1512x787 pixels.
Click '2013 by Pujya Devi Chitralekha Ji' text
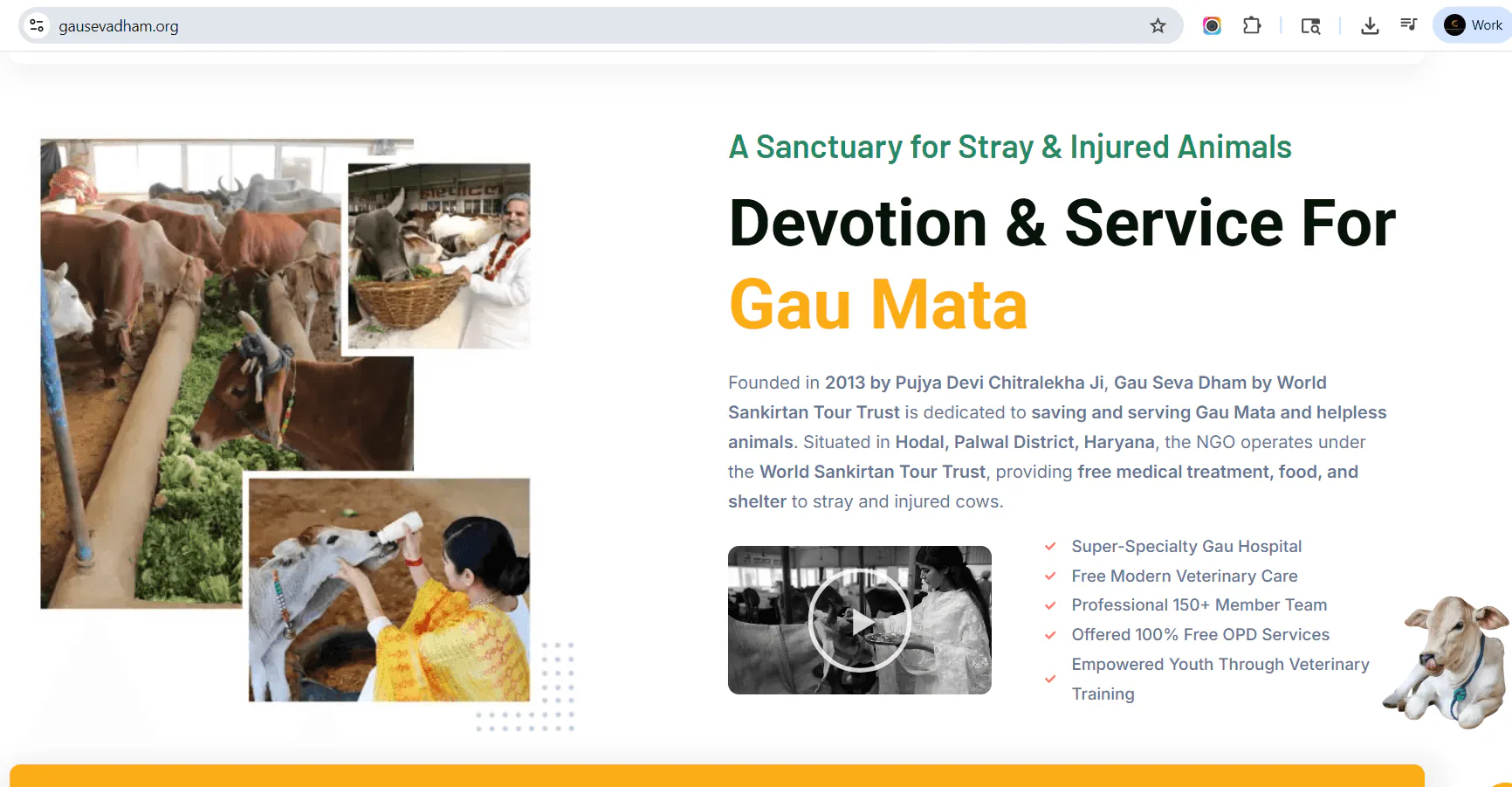pyautogui.click(x=965, y=383)
